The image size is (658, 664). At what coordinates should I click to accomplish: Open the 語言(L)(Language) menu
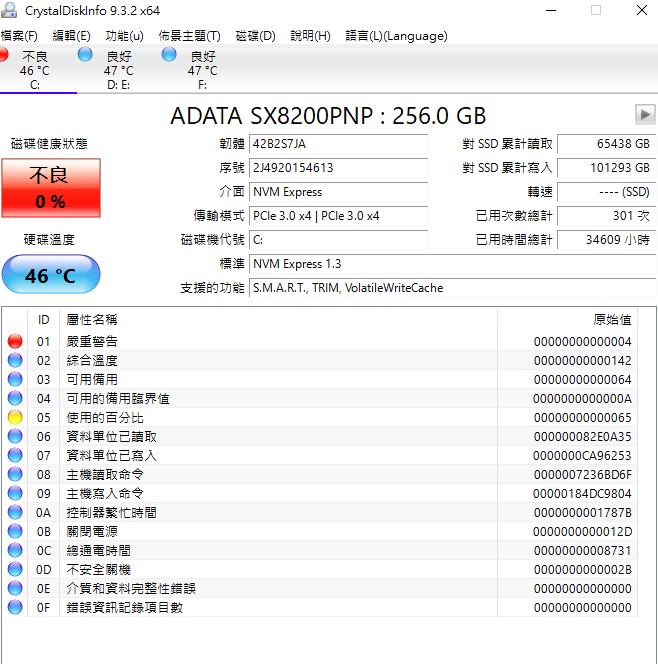click(x=397, y=36)
